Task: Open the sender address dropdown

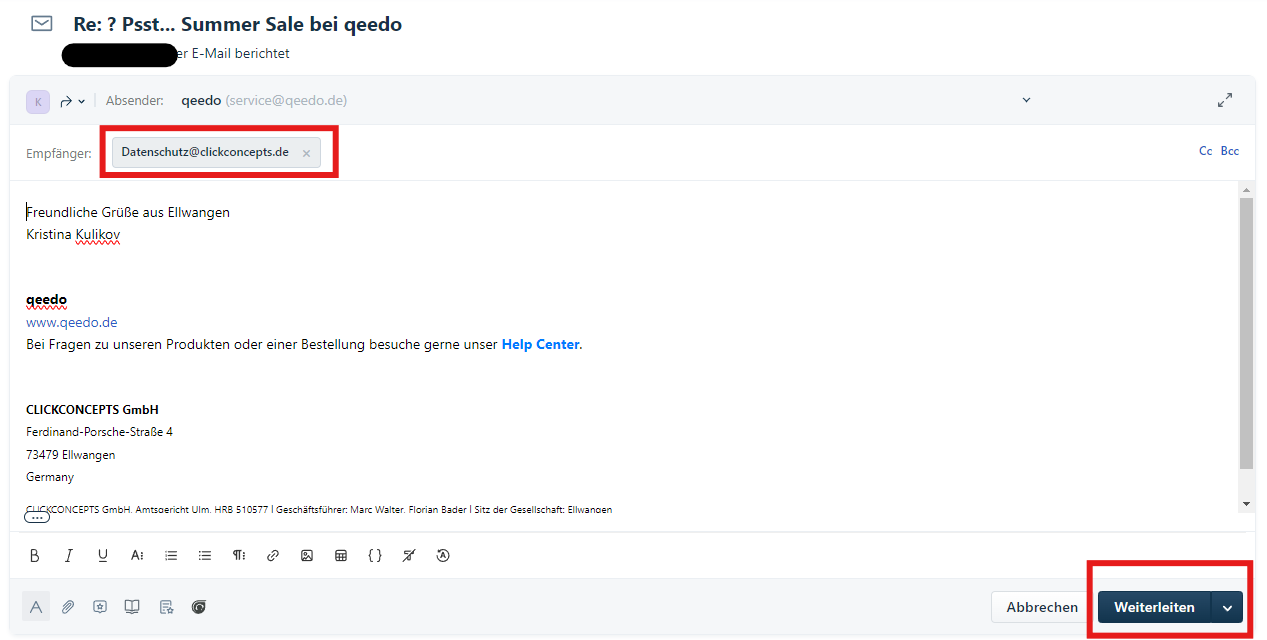Action: (1026, 100)
